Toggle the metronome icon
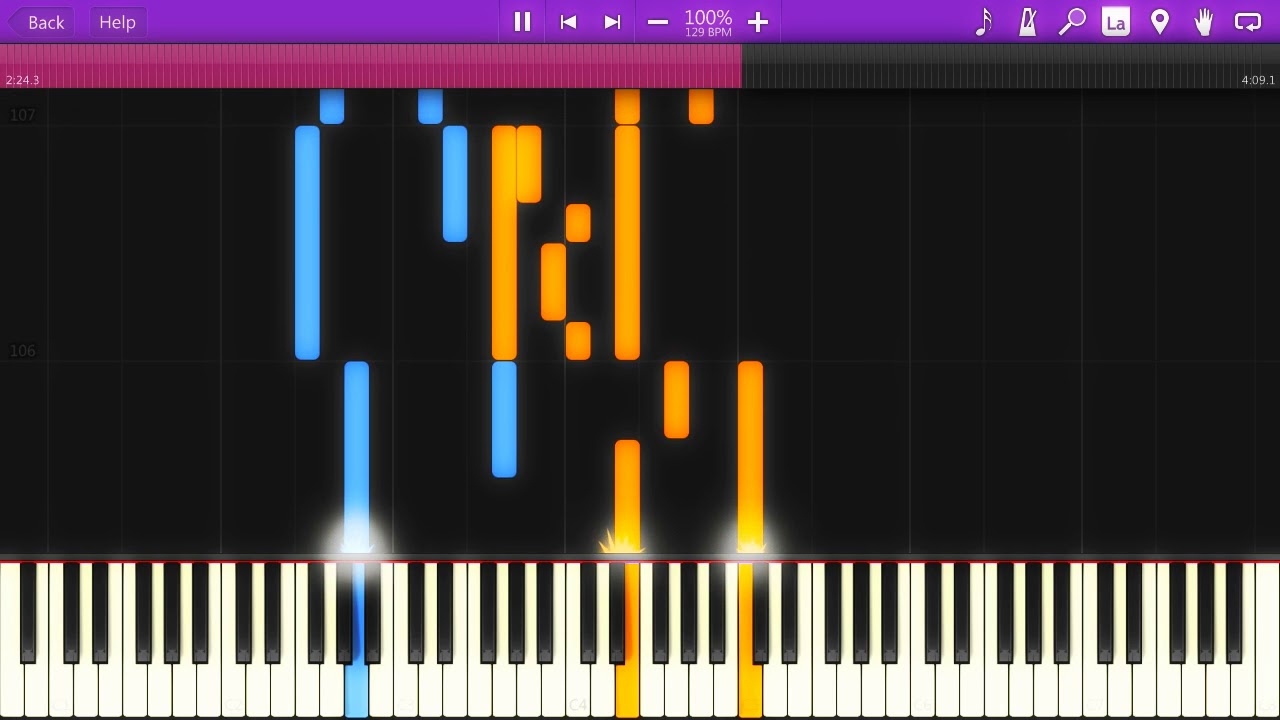The width and height of the screenshot is (1280, 720). pos(1028,22)
